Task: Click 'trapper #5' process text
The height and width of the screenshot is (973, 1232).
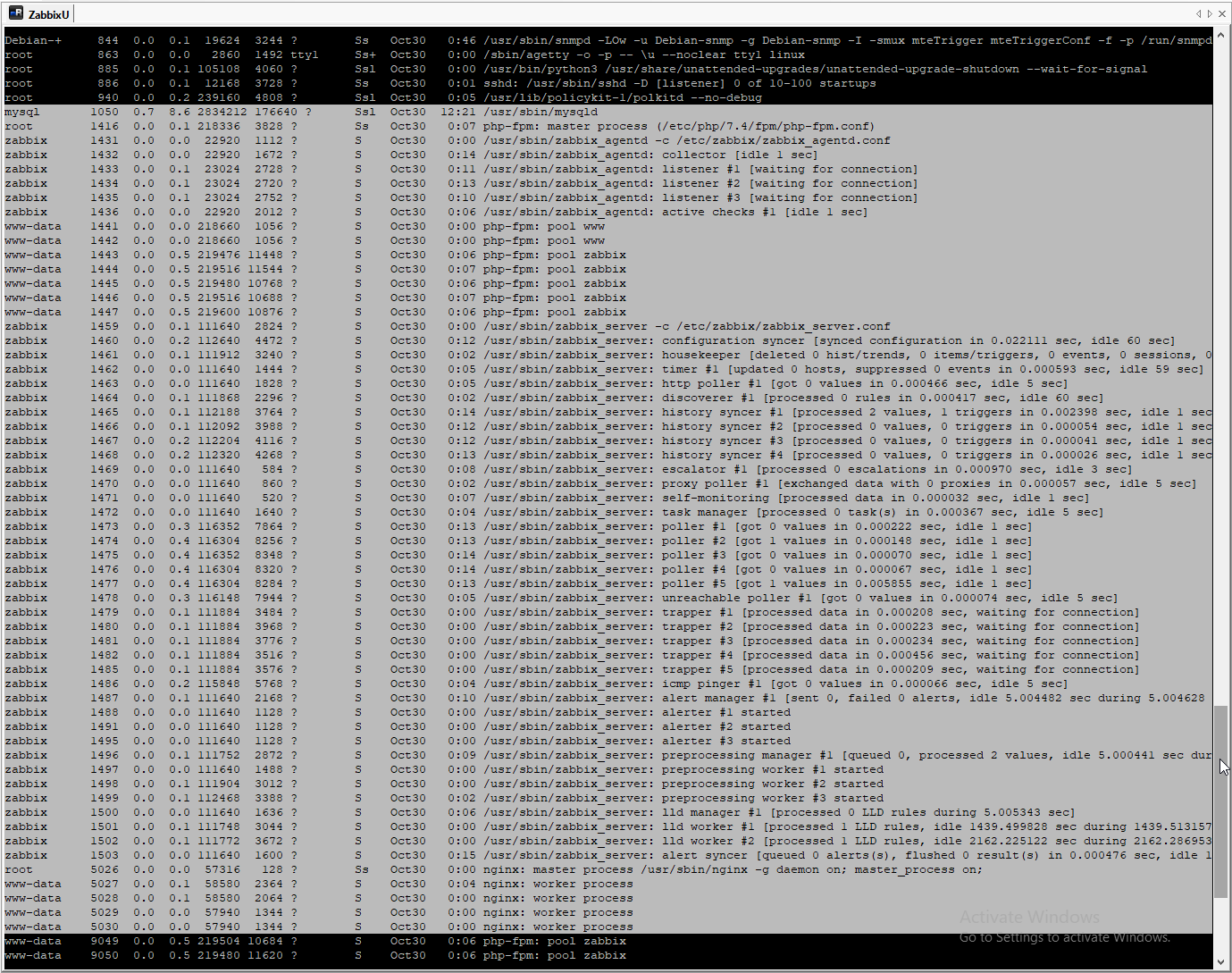Action: [x=698, y=669]
